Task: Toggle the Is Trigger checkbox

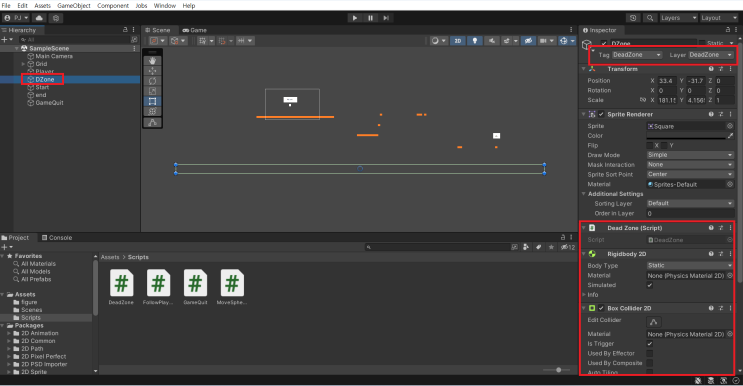Action: tap(650, 344)
